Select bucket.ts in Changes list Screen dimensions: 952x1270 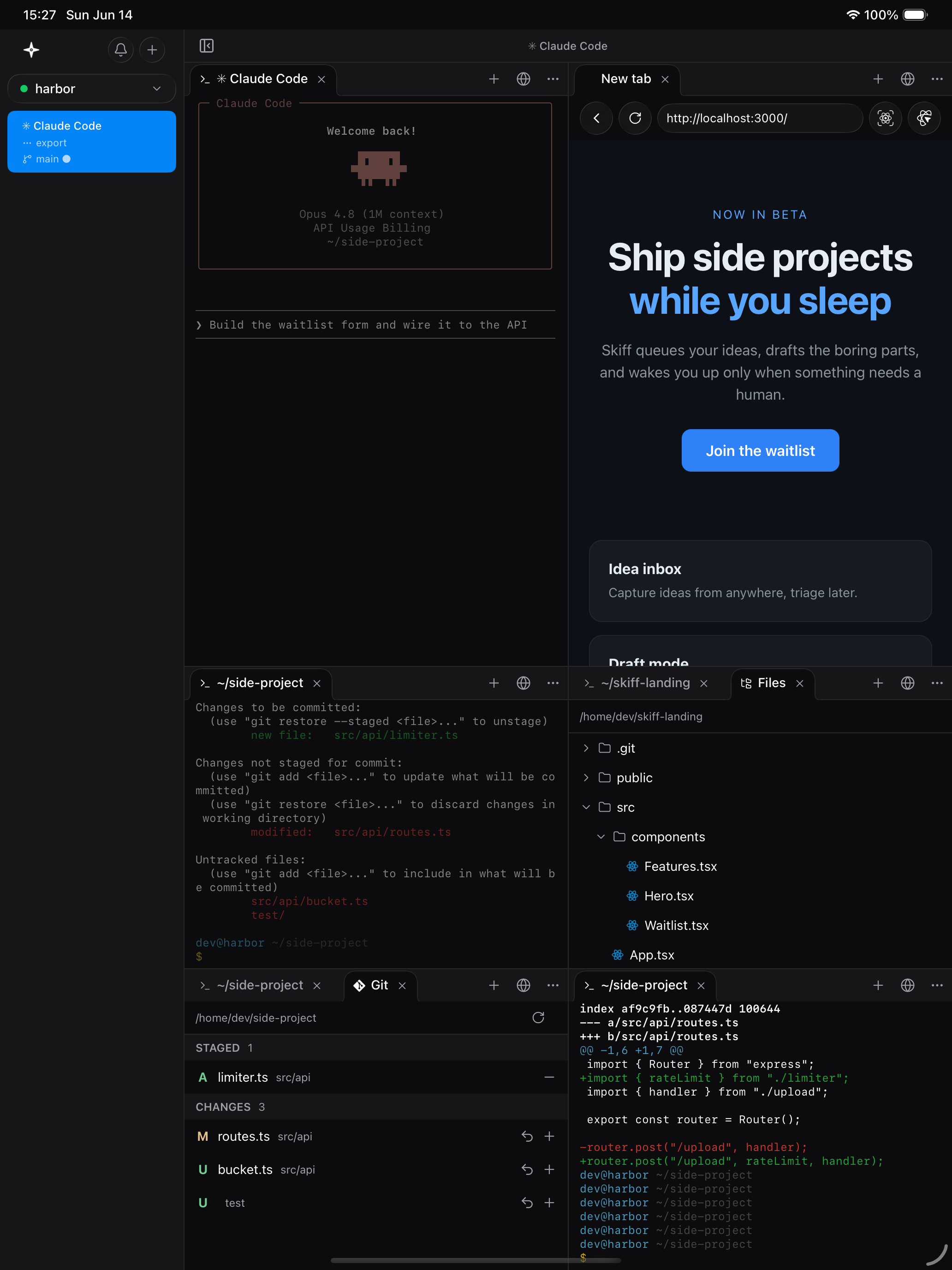coord(376,1170)
